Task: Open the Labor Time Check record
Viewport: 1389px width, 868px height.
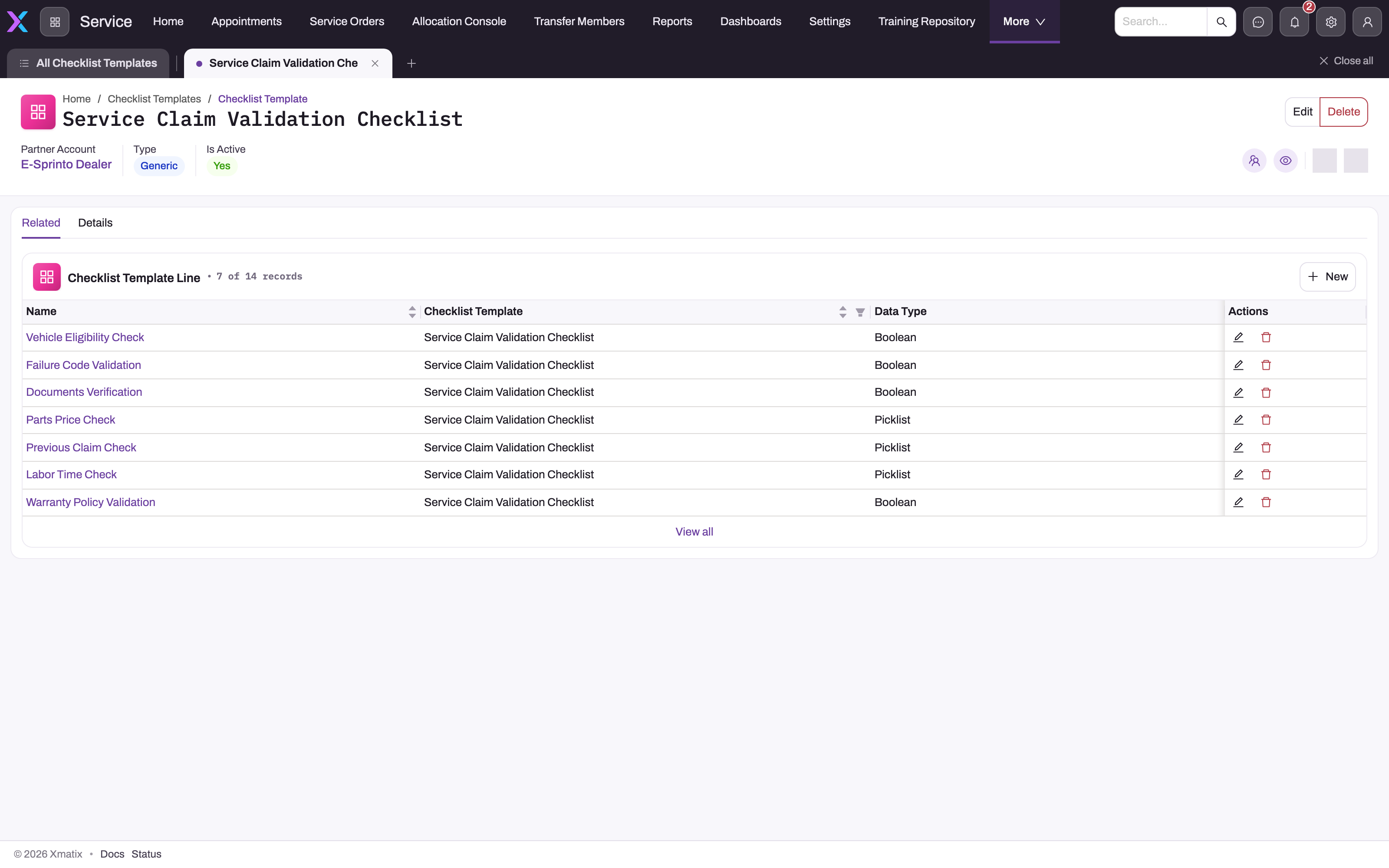Action: [x=71, y=474]
